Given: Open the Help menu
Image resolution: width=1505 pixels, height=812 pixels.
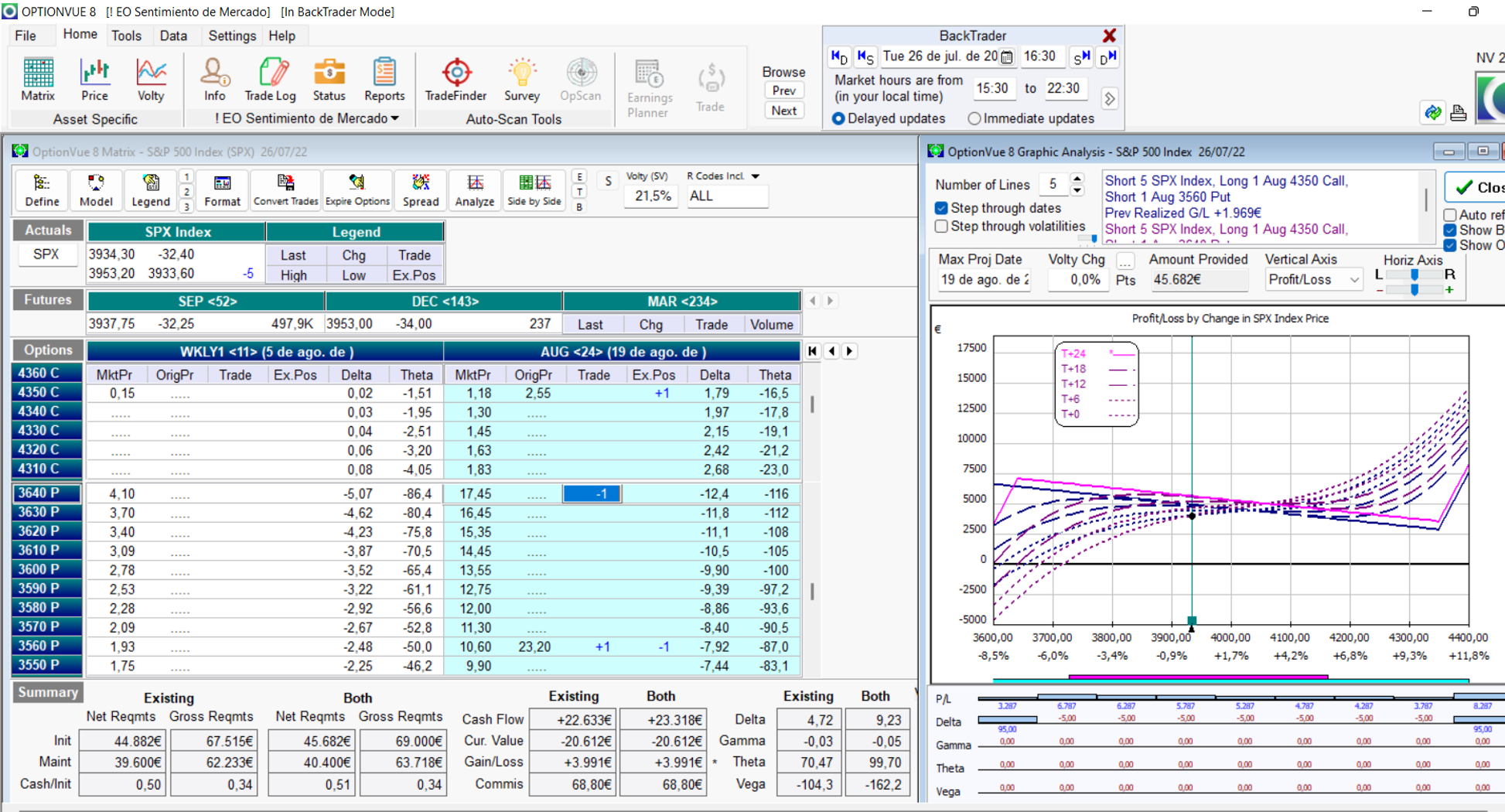Looking at the screenshot, I should pos(282,36).
